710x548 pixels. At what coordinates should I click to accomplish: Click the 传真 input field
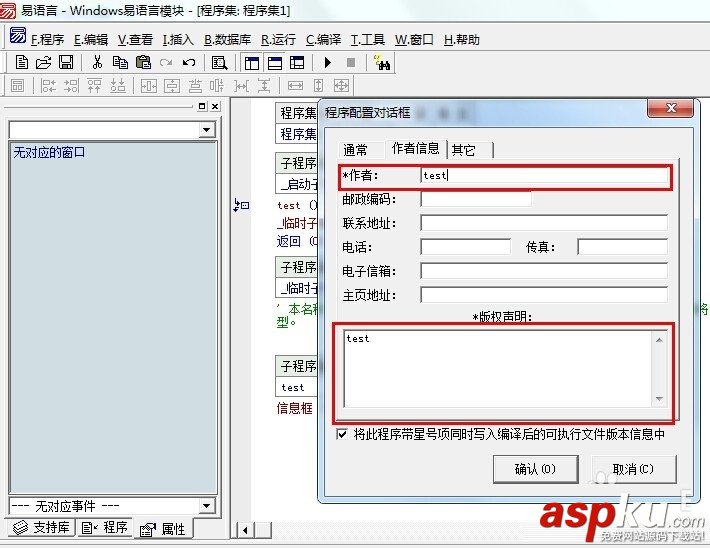[623, 247]
